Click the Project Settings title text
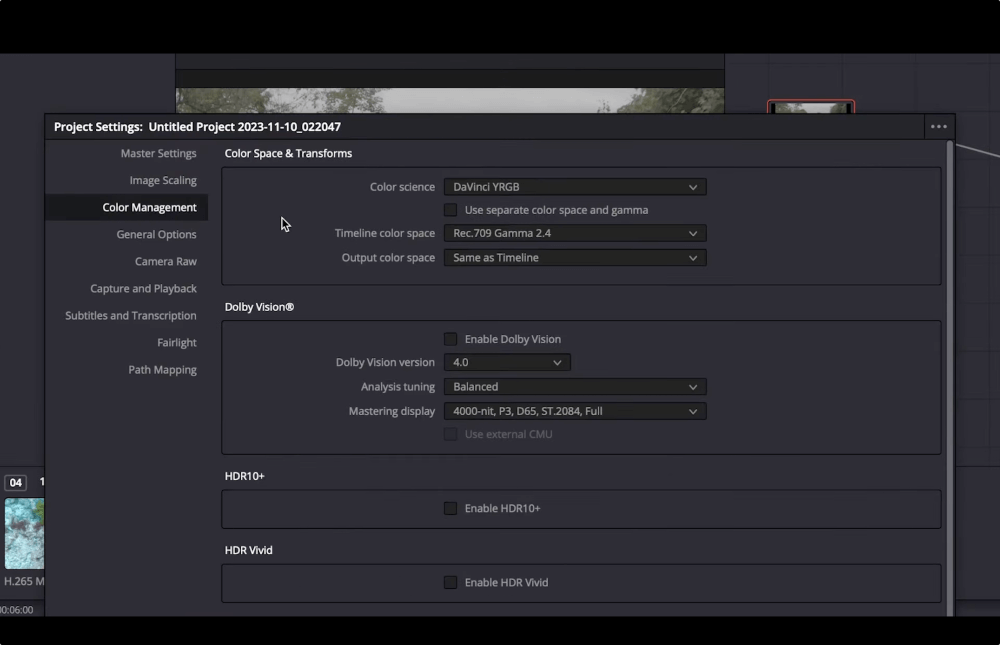Image resolution: width=1000 pixels, height=645 pixels. point(197,126)
